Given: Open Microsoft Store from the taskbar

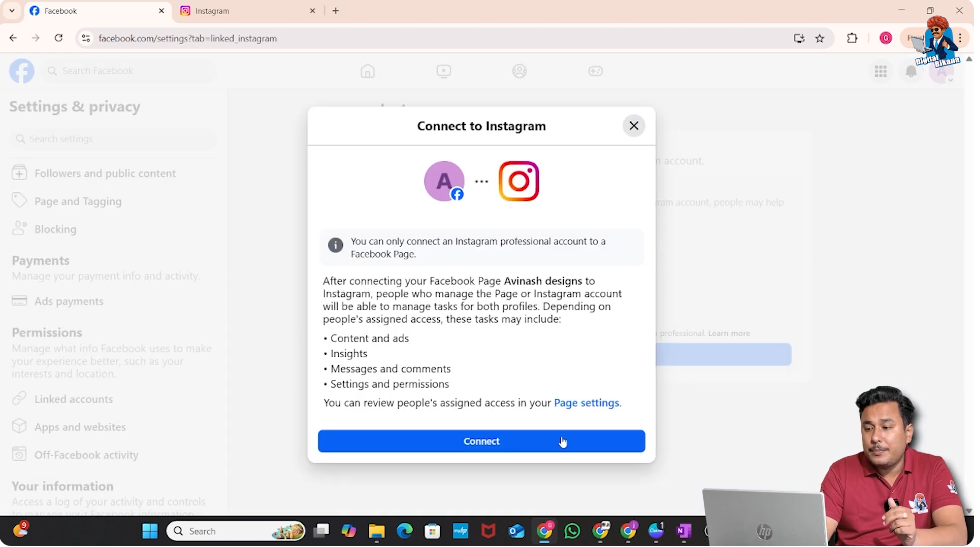Looking at the screenshot, I should click(432, 531).
